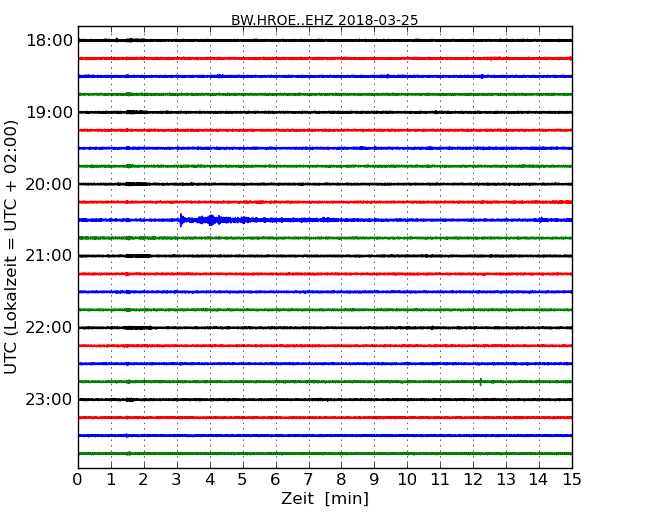The width and height of the screenshot is (650, 520).
Task: Click x-axis tick label 12
Action: pos(473,480)
